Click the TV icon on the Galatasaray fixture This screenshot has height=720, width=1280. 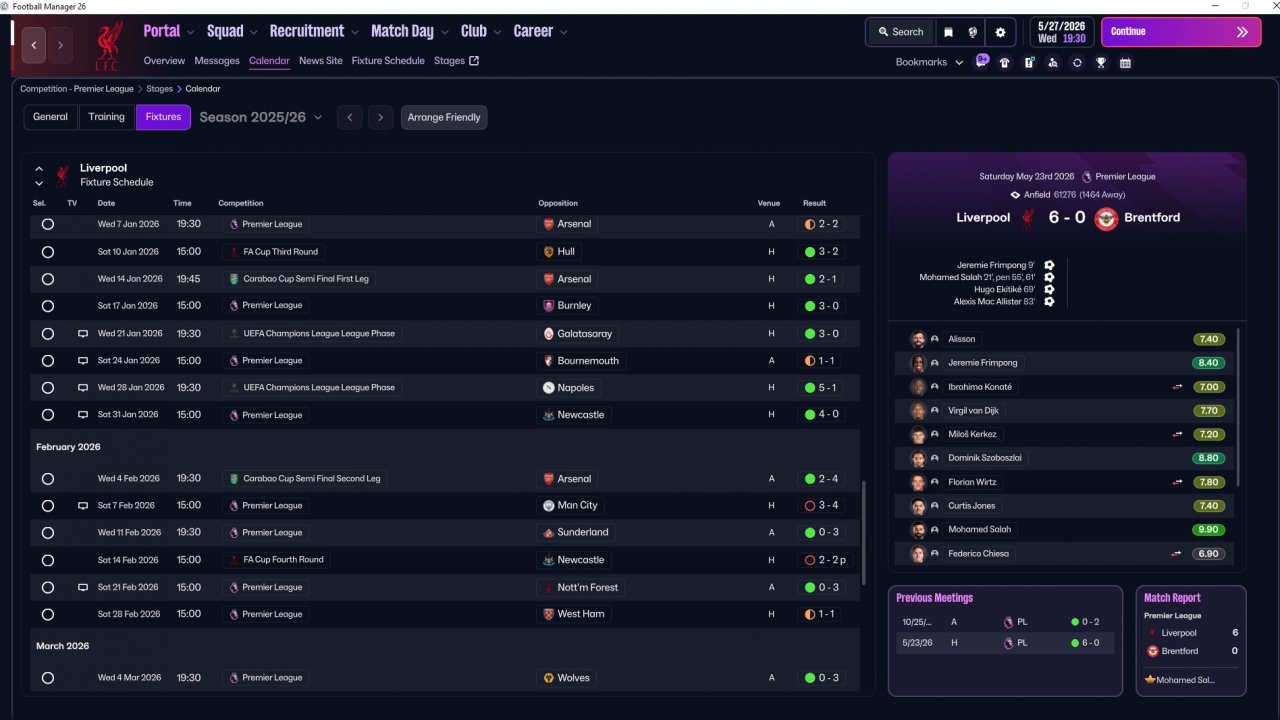point(83,334)
